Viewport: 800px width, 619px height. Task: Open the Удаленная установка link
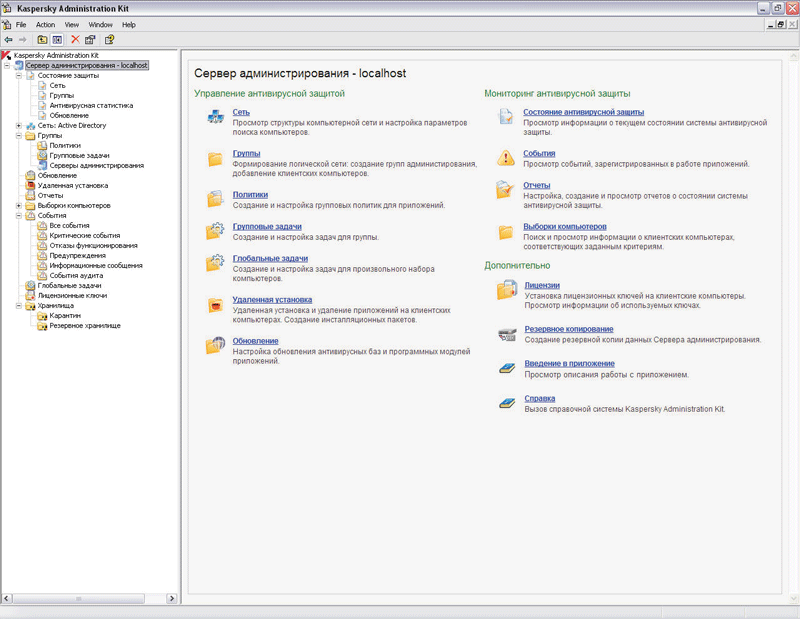pyautogui.click(x=272, y=300)
